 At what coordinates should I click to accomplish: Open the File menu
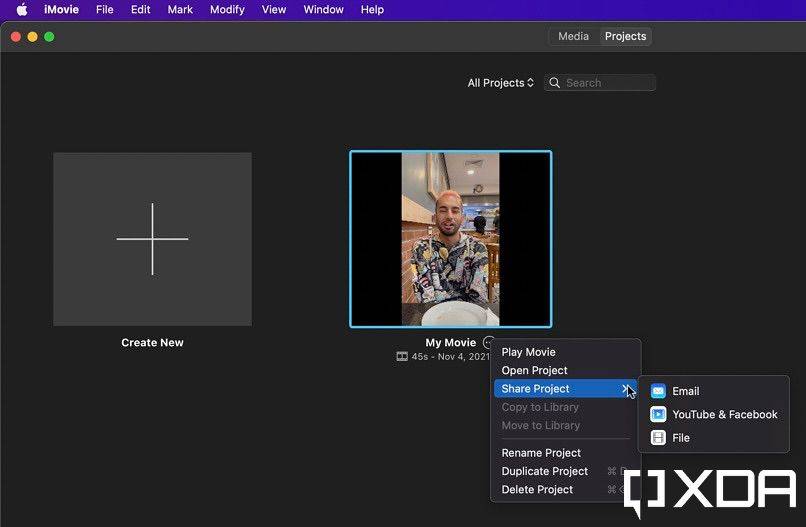(104, 10)
